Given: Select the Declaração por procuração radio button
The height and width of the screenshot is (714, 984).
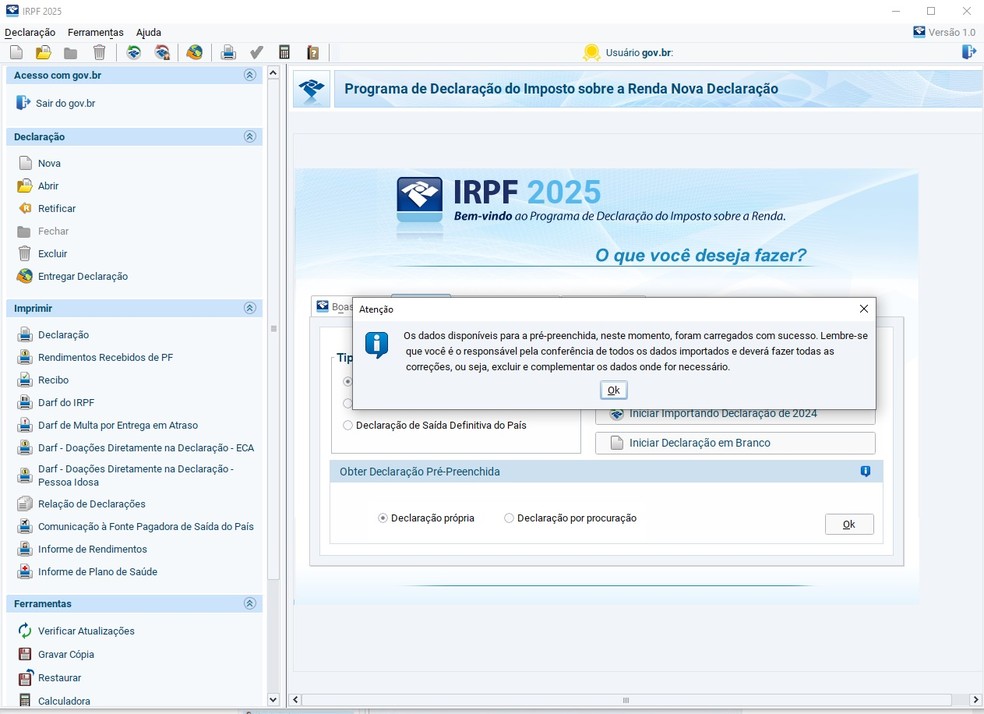Looking at the screenshot, I should click(x=509, y=518).
